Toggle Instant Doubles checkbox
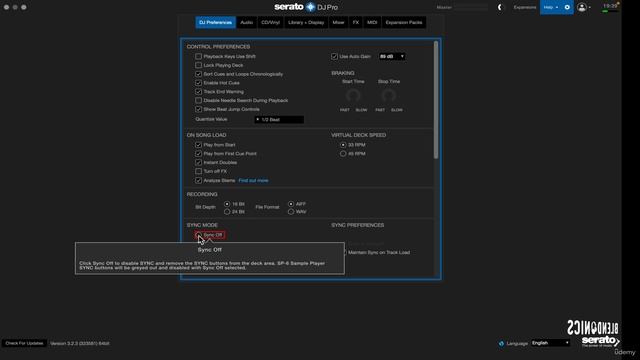Viewport: 640px width, 360px height. 198,162
